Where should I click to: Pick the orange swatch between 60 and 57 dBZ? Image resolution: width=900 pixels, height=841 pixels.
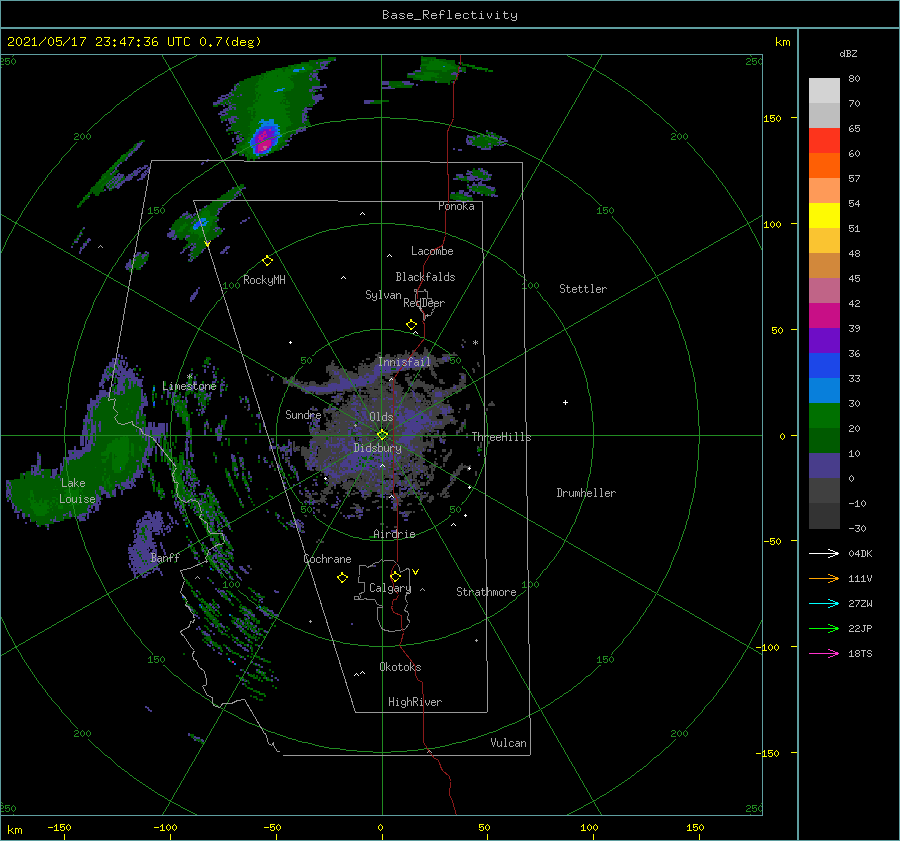(824, 166)
